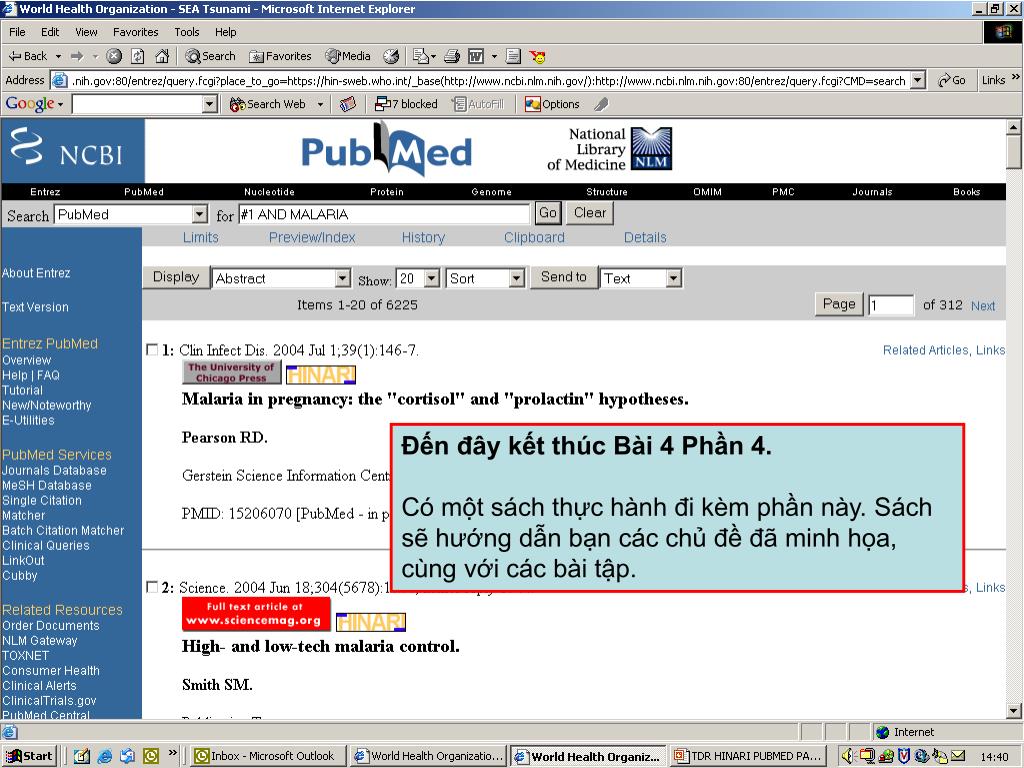Open the Help menu
Screen dimensions: 1024x768
click(x=225, y=32)
